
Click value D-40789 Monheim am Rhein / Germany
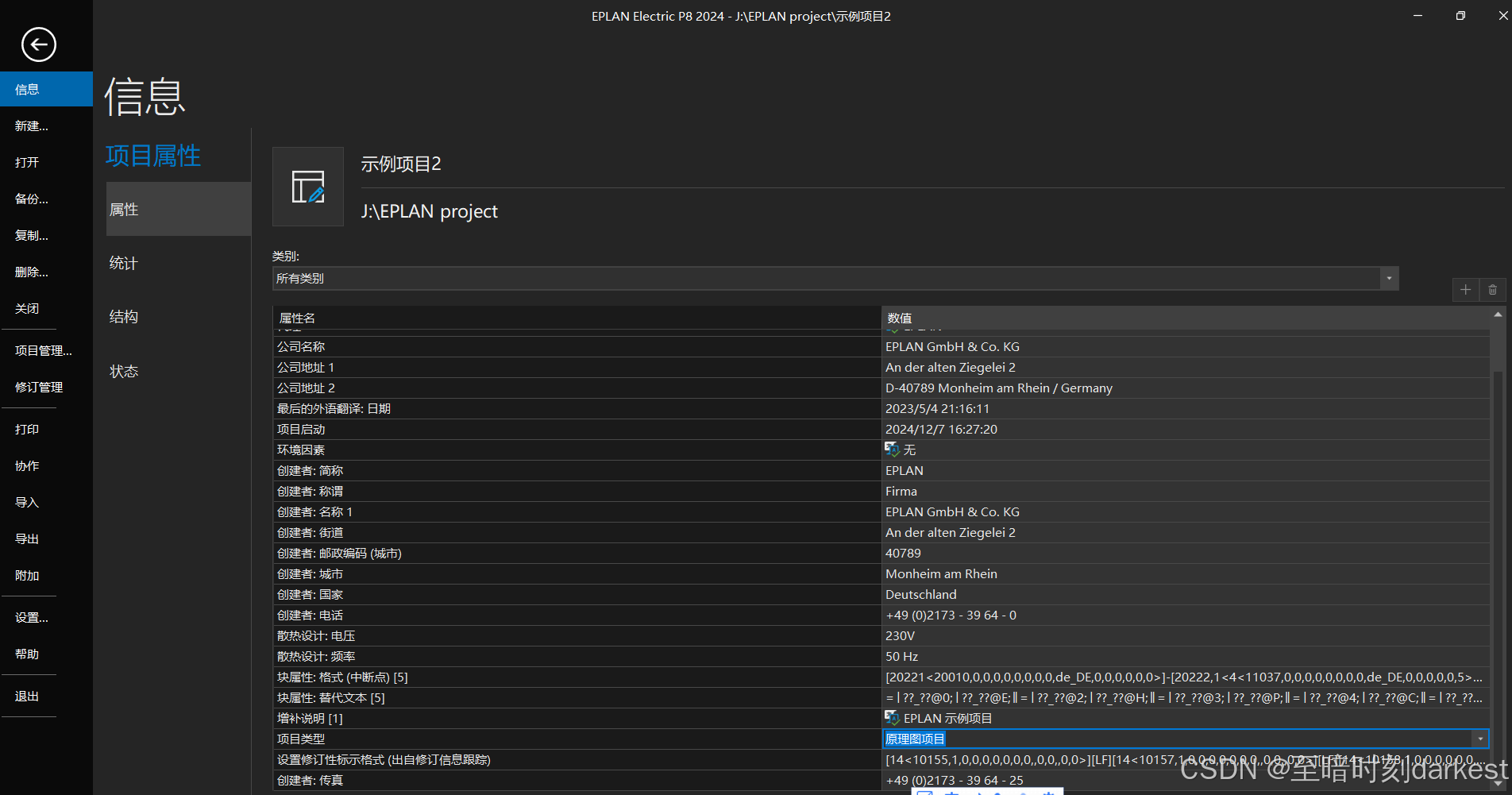pos(1186,388)
